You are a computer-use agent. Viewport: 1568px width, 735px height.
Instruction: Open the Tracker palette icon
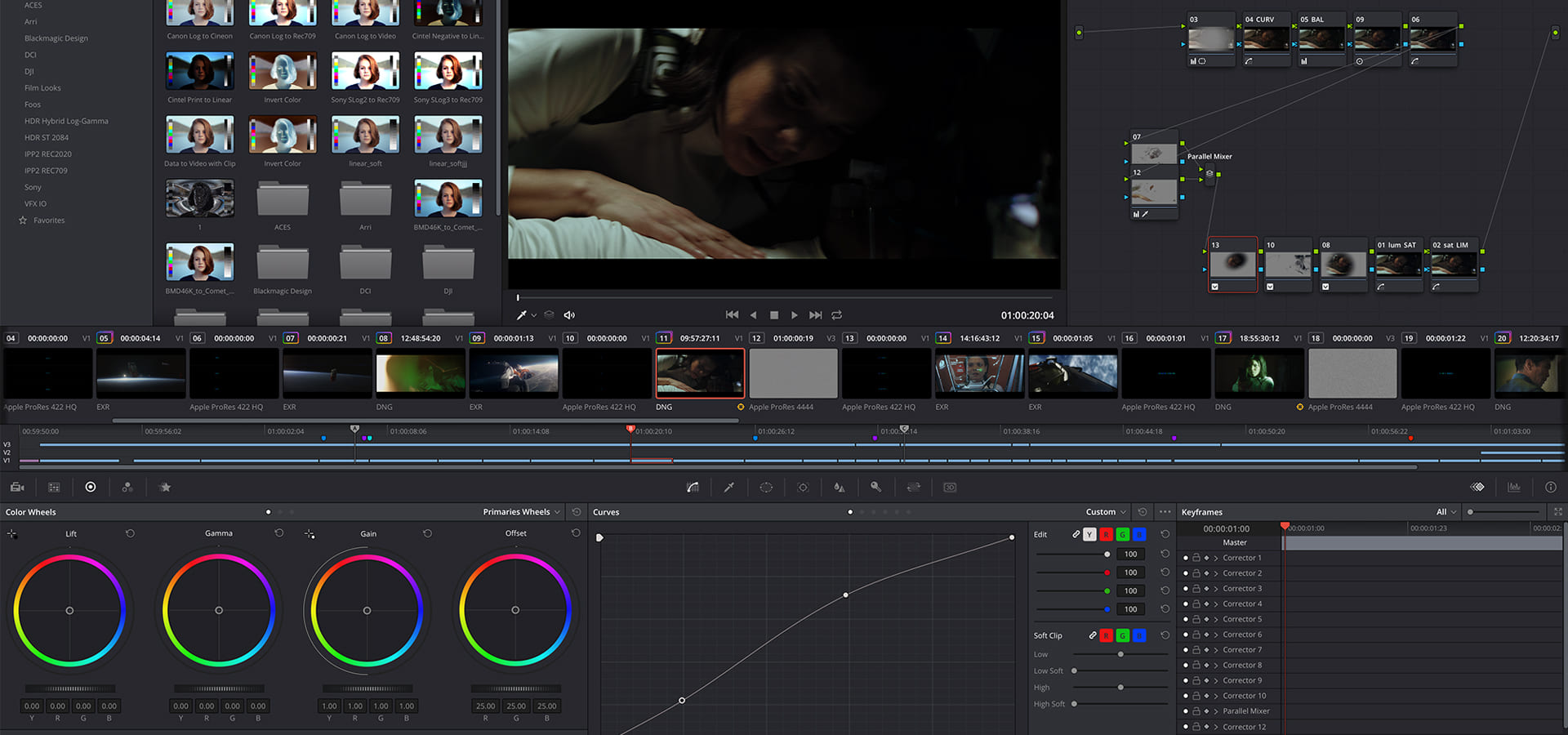click(803, 487)
